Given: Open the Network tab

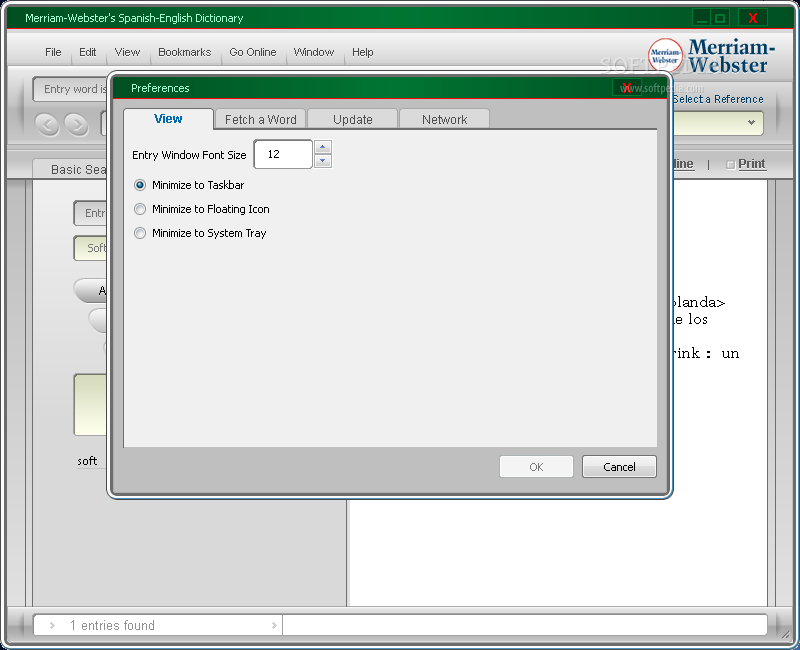Looking at the screenshot, I should 444,119.
